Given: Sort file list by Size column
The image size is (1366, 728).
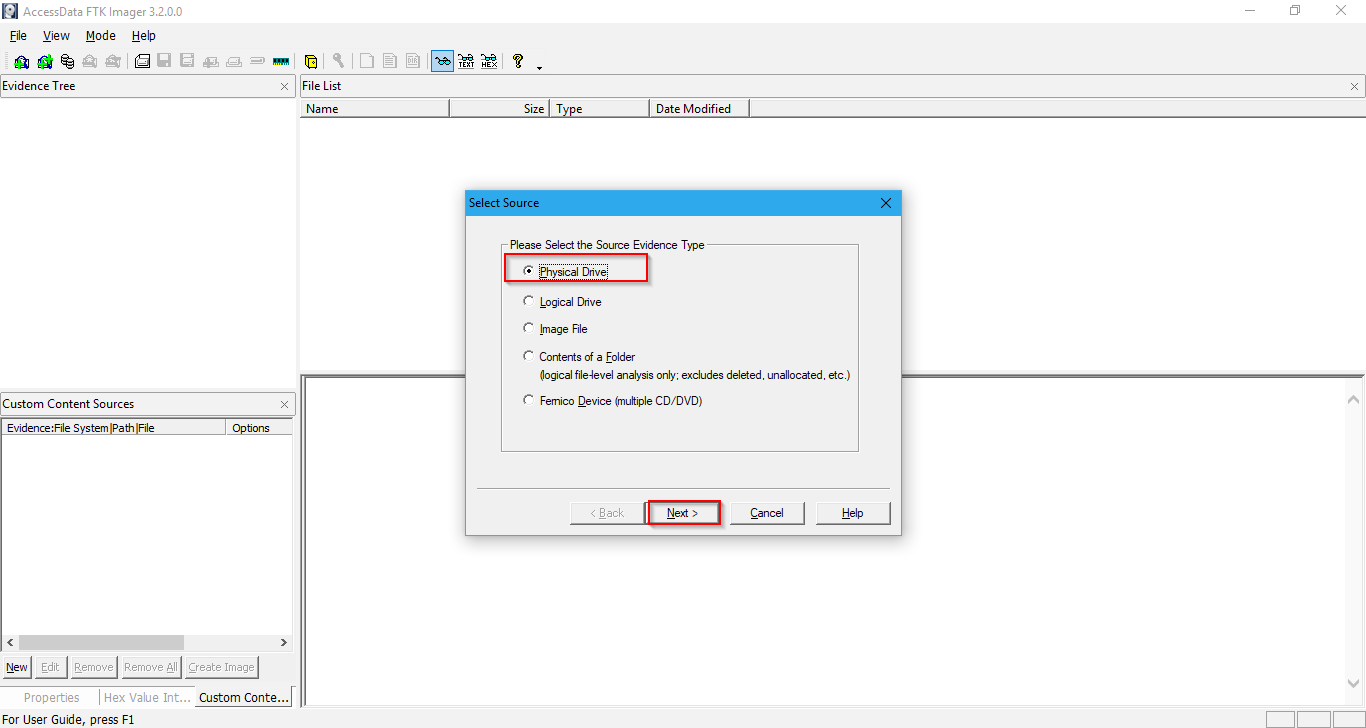Looking at the screenshot, I should pyautogui.click(x=500, y=108).
